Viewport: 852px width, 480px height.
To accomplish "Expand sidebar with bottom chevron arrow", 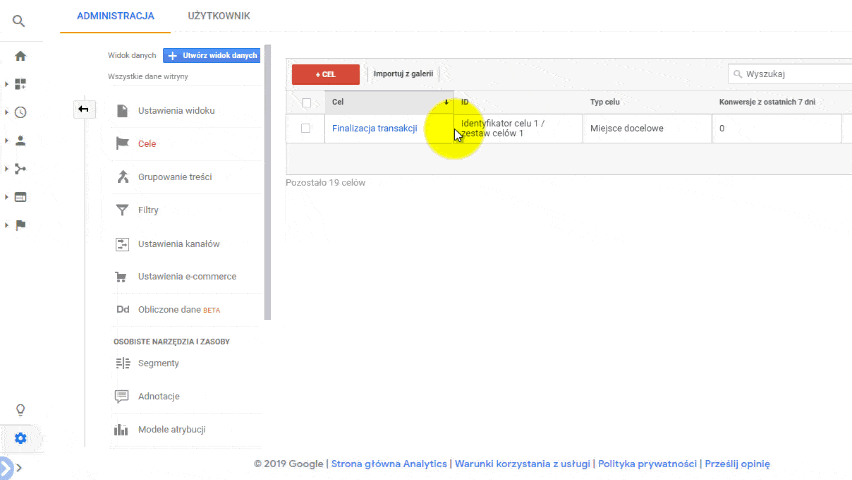I will pos(19,467).
